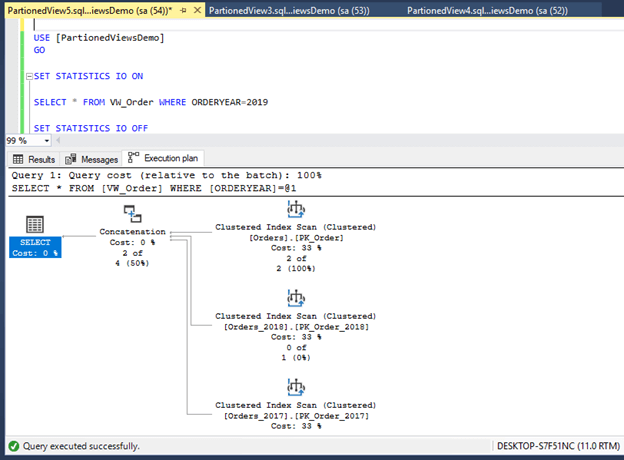Click the horizontal scrollbar left arrow
This screenshot has width=624, height=460.
(58, 140)
